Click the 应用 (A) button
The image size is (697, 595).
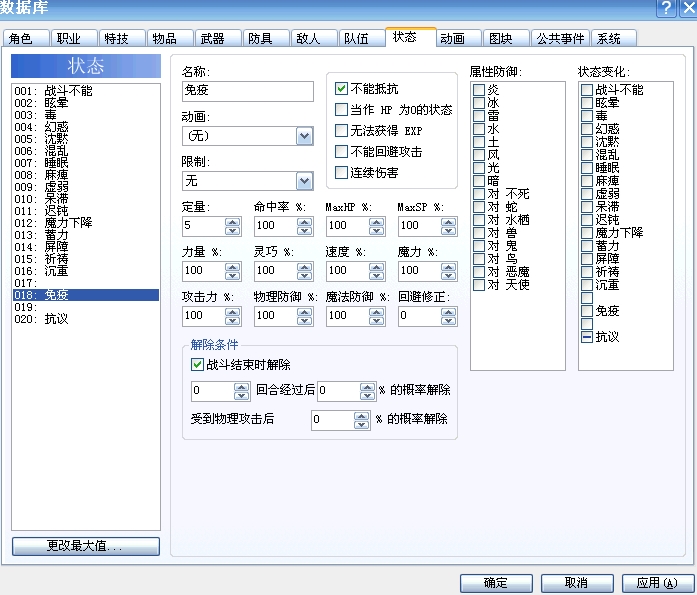[x=658, y=583]
